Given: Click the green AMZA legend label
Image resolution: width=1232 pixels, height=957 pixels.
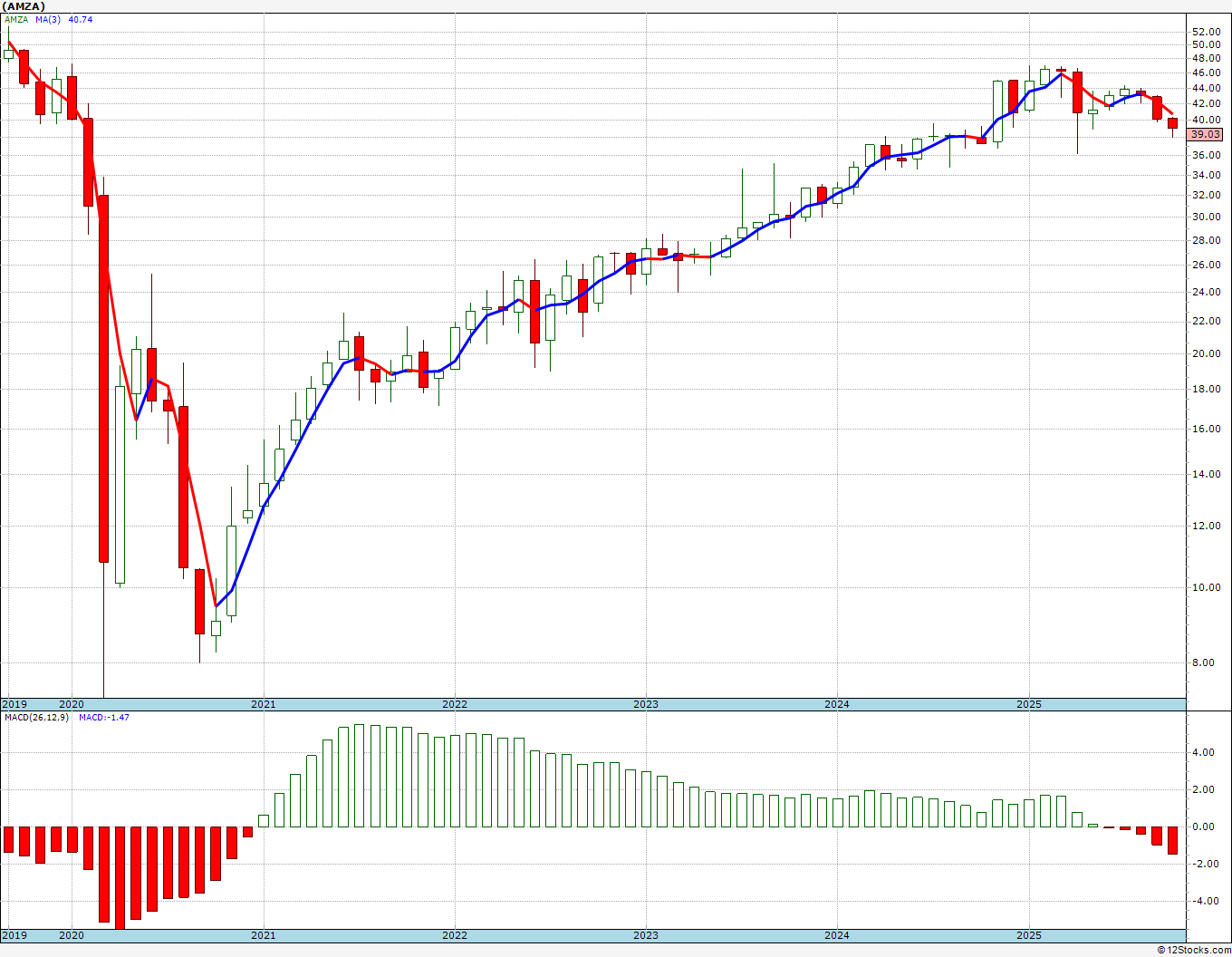Looking at the screenshot, I should (x=15, y=19).
